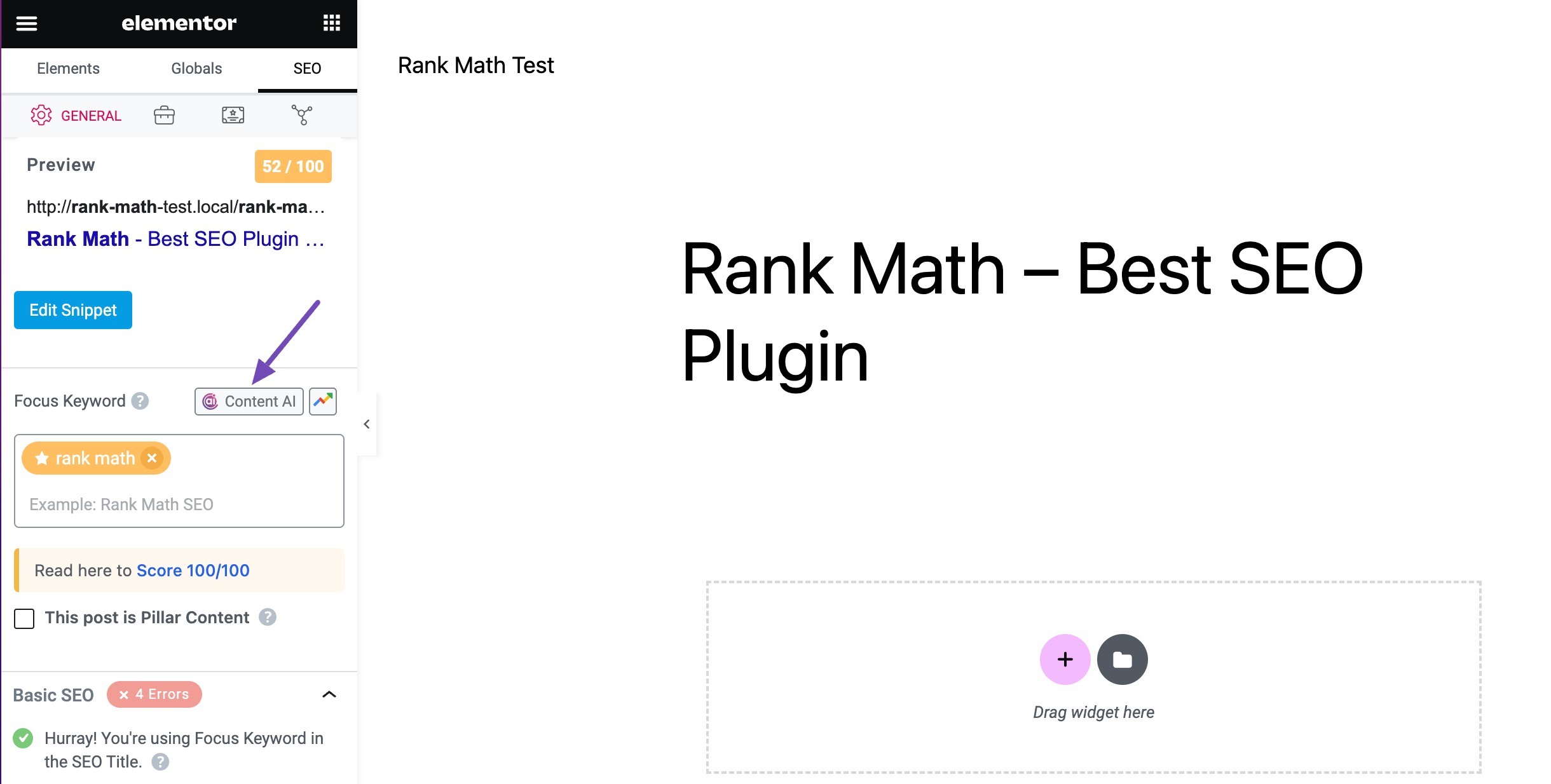Switch to the Elements tab

click(x=67, y=68)
